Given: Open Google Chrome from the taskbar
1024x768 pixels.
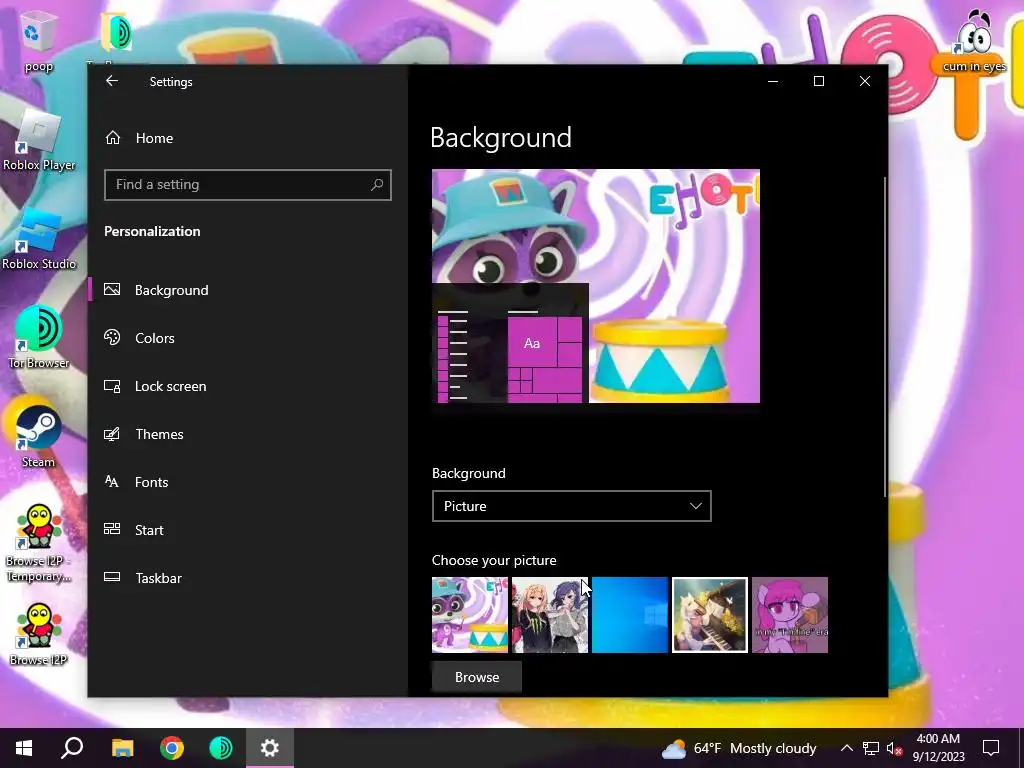Looking at the screenshot, I should [172, 748].
